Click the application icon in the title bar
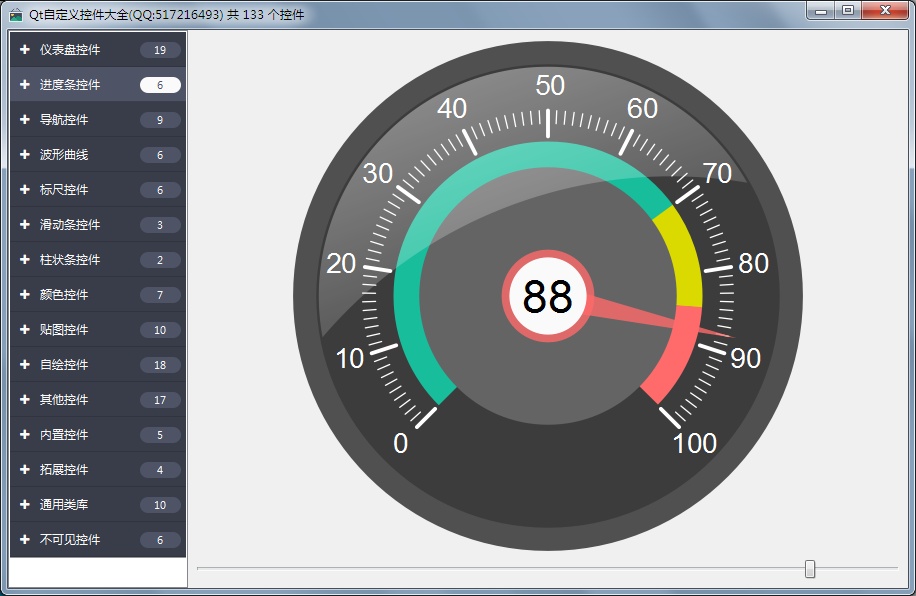The width and height of the screenshot is (916, 596). pos(15,14)
